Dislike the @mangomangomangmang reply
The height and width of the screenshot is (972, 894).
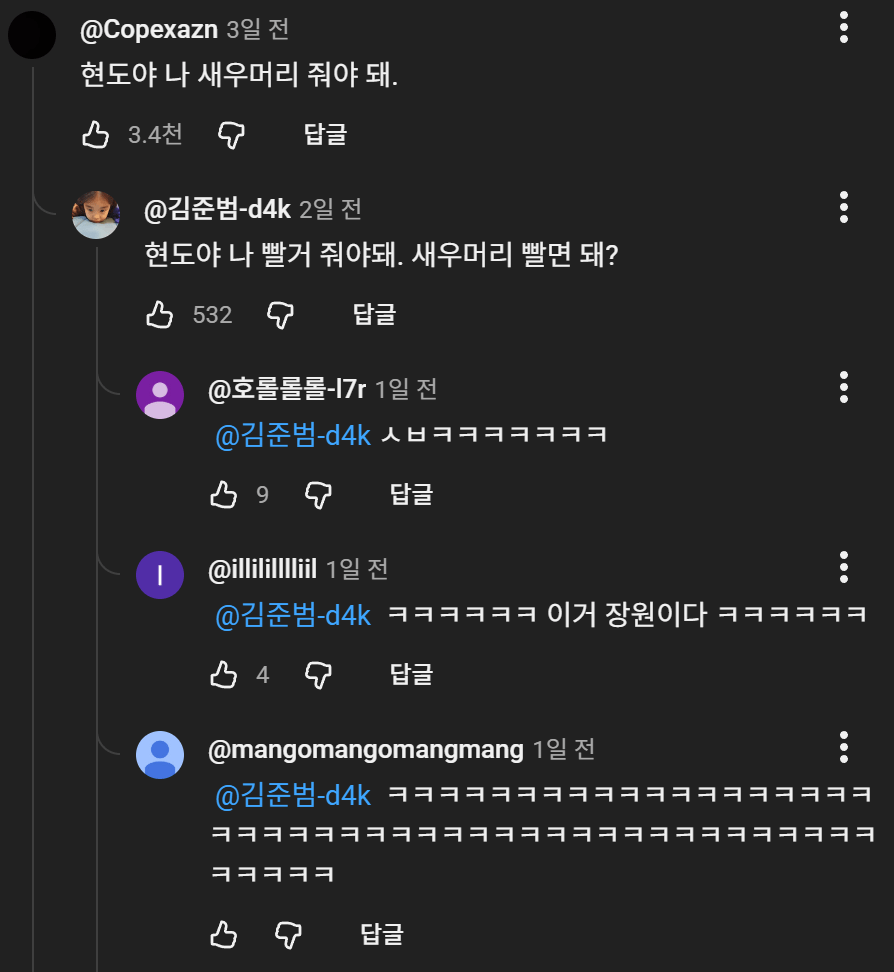coord(288,935)
